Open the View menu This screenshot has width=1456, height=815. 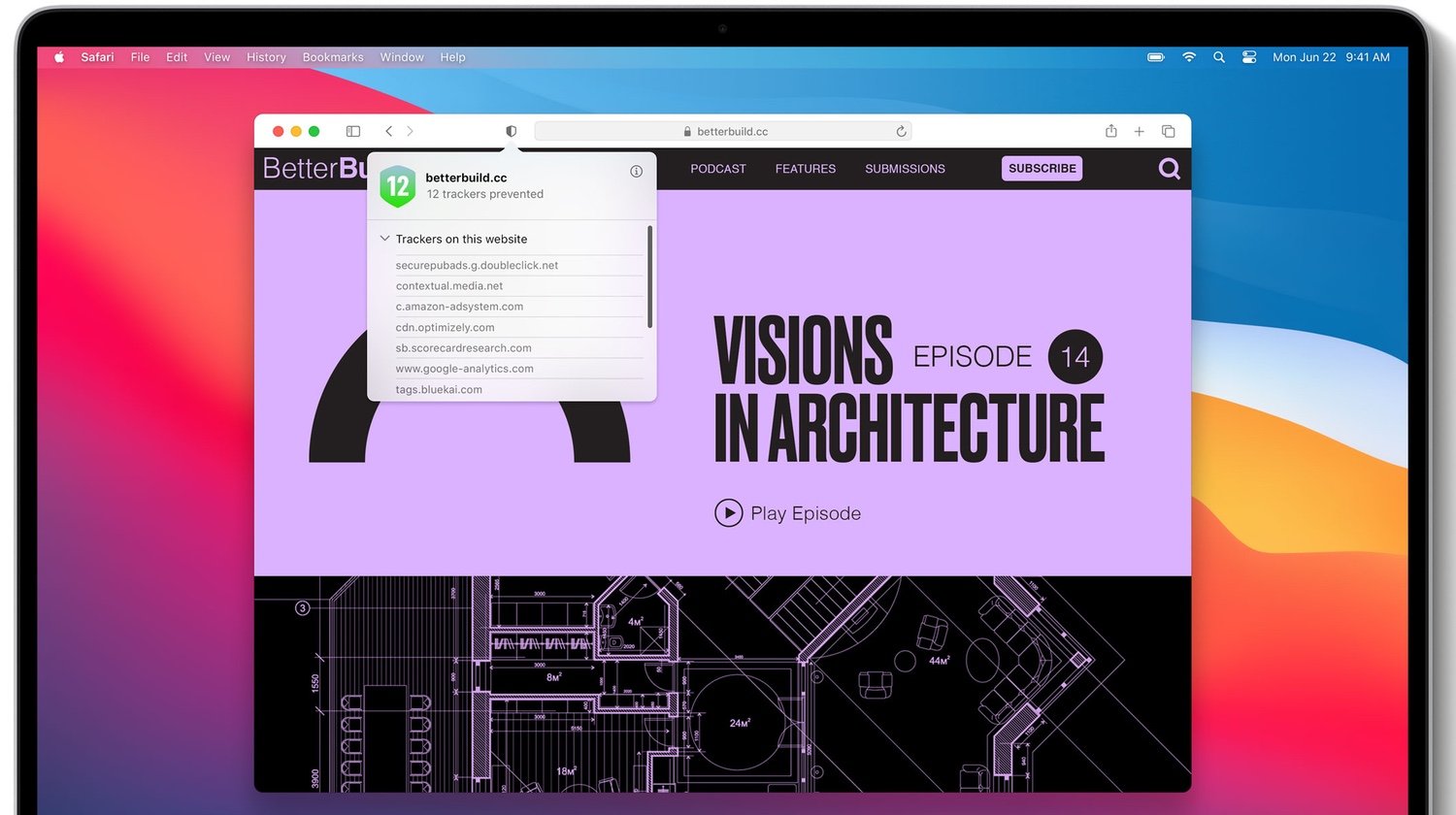pos(216,57)
